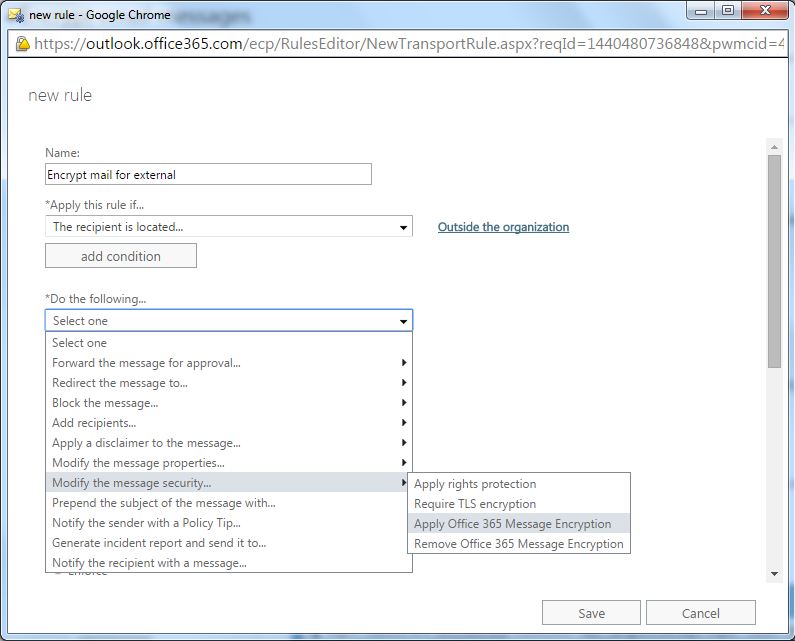The image size is (795, 641).
Task: Click the mail envelope icon in the title bar
Action: 16,15
